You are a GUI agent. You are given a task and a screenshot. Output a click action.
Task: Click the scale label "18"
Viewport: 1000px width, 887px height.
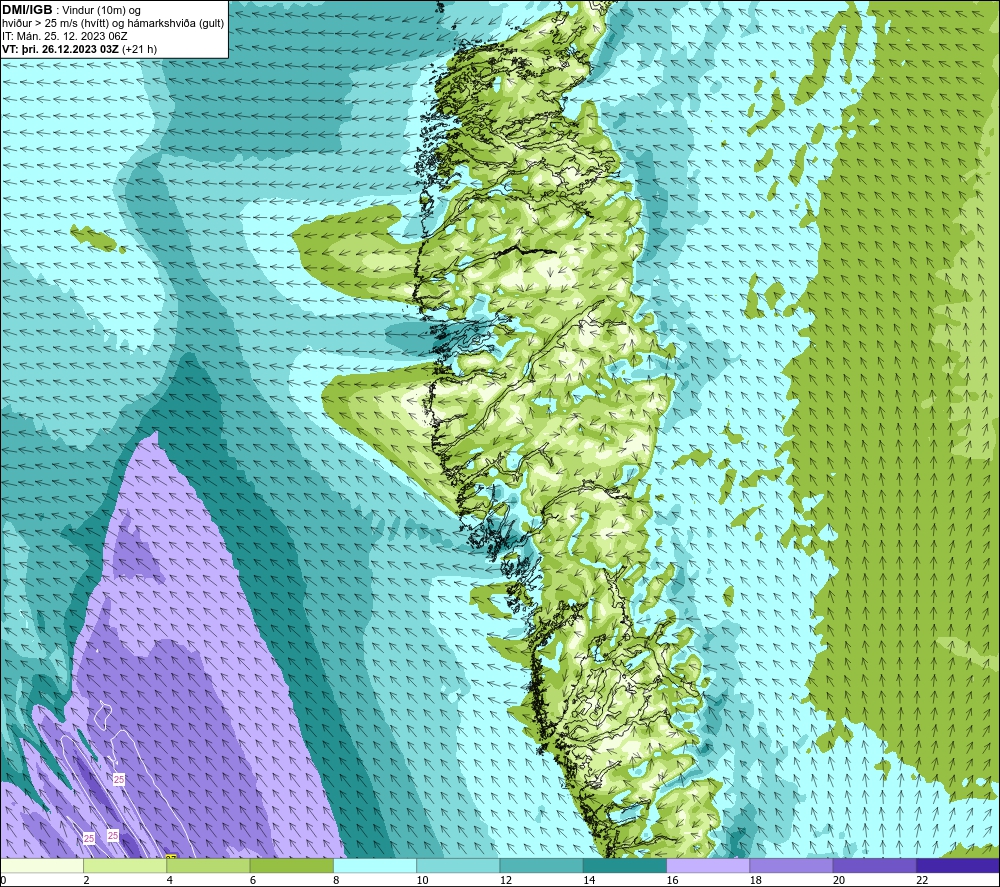[x=755, y=880]
